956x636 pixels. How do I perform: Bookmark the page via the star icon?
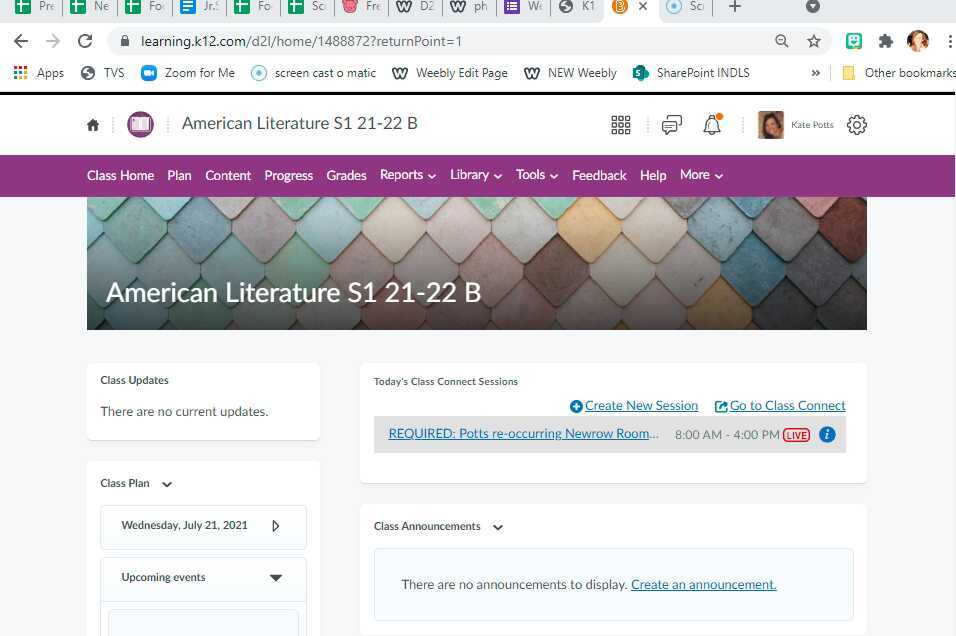814,42
